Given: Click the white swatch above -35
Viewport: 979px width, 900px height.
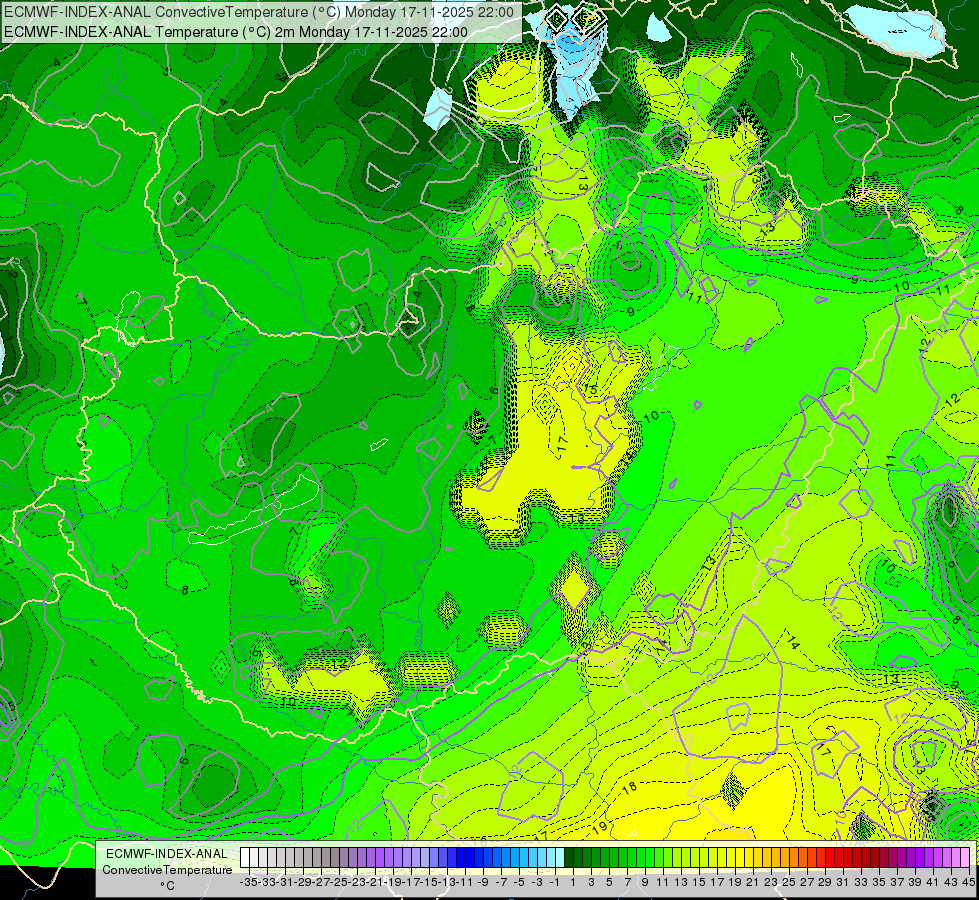Looking at the screenshot, I should click(x=245, y=858).
